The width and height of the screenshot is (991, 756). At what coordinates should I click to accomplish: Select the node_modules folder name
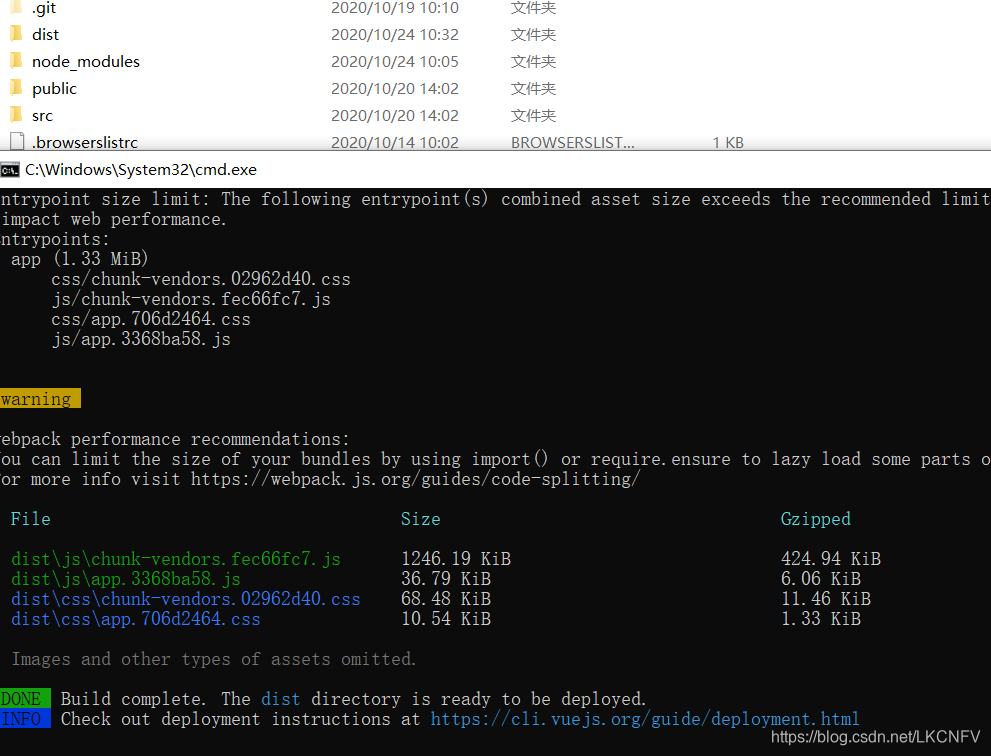[86, 61]
